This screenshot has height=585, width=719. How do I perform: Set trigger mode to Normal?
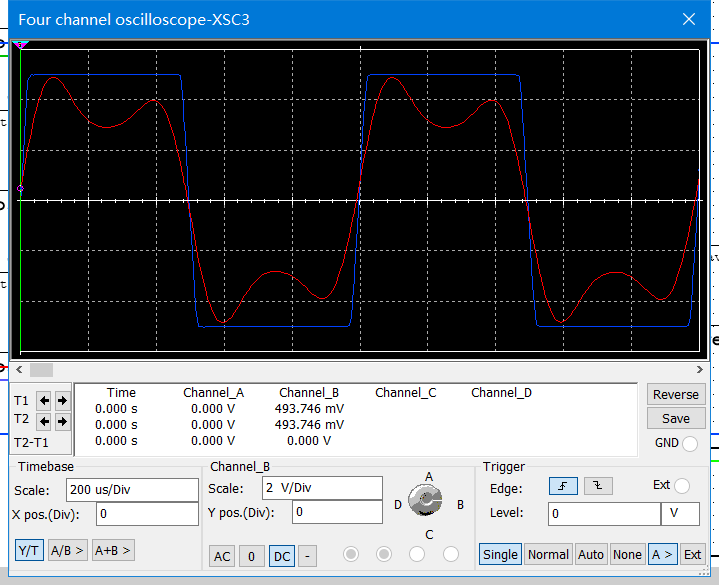tap(548, 554)
